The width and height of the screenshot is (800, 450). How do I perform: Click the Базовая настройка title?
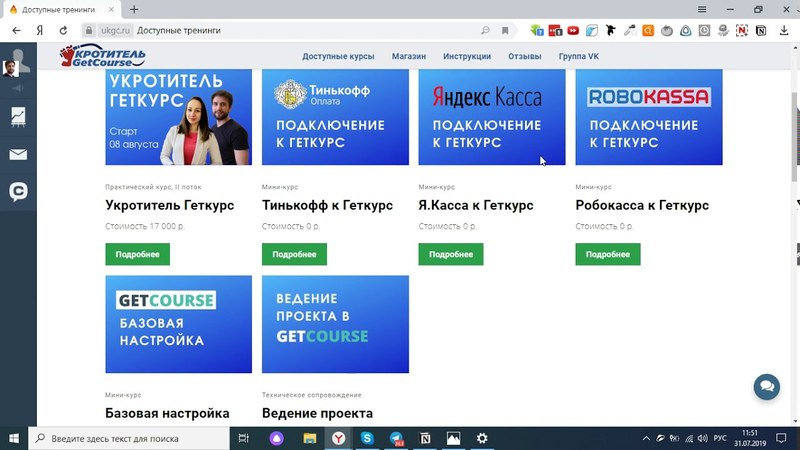167,413
